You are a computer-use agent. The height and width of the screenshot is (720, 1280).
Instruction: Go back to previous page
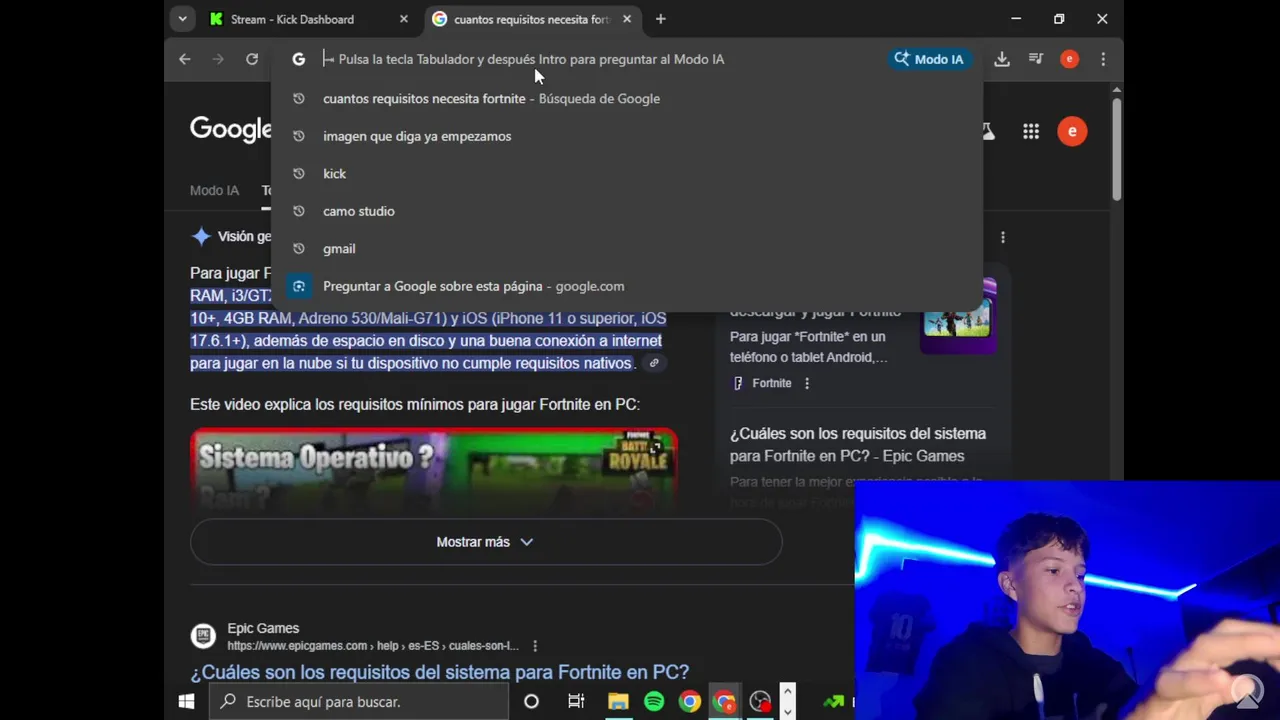(185, 59)
